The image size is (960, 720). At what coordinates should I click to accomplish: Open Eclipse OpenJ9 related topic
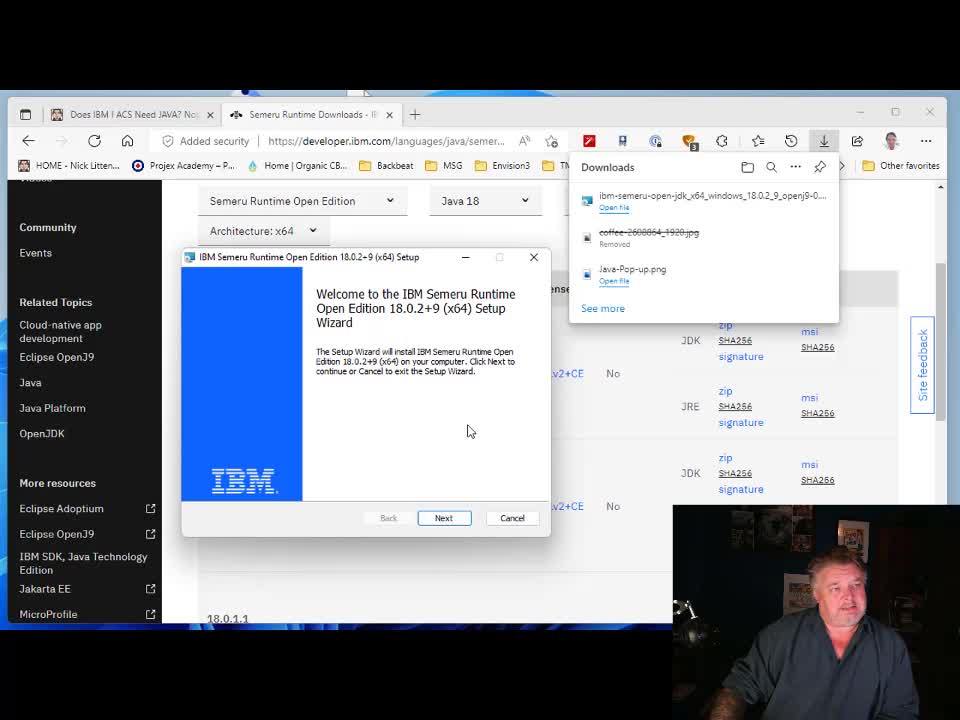click(57, 357)
